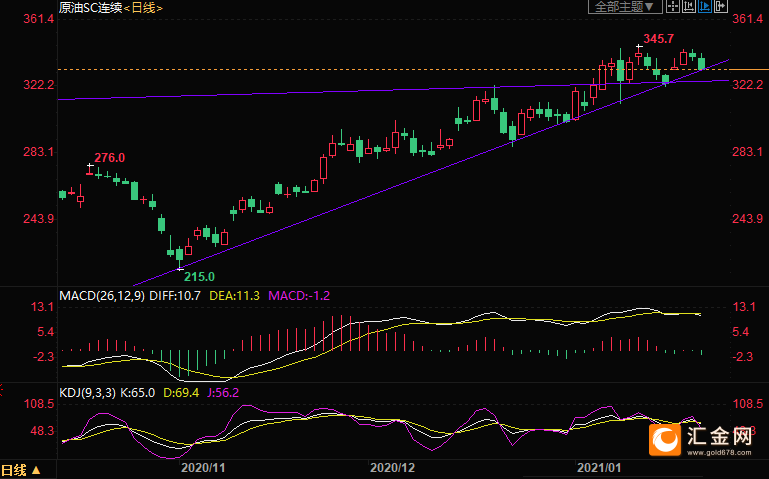Click the MACD(26,12,9) indicator label
769x479 pixels.
click(102, 296)
